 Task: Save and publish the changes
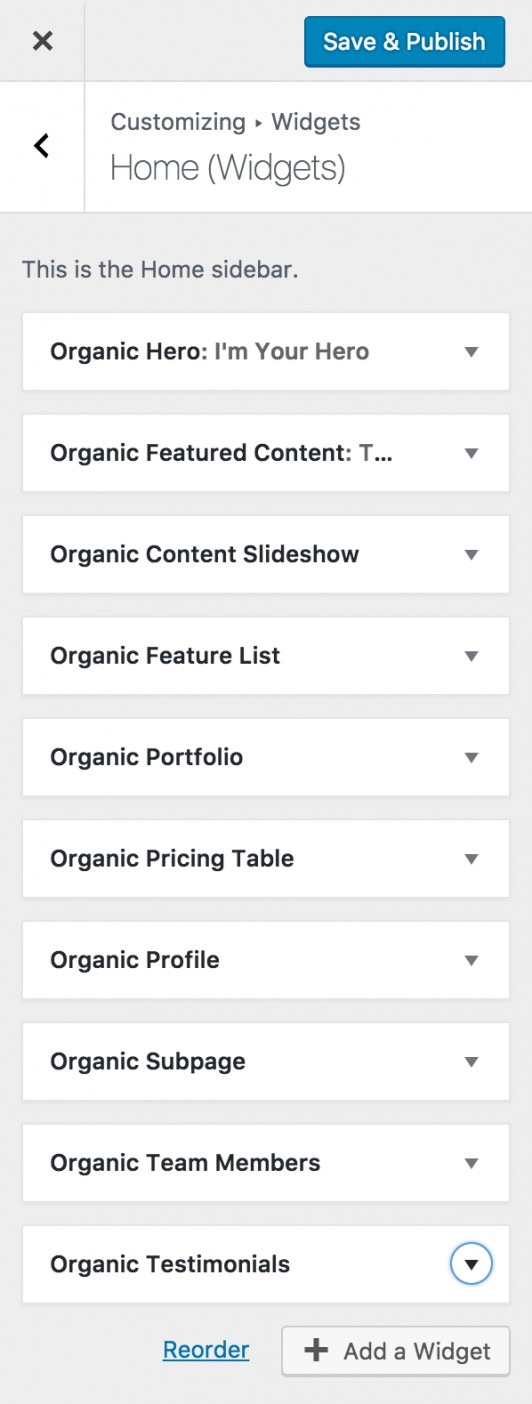pos(405,41)
